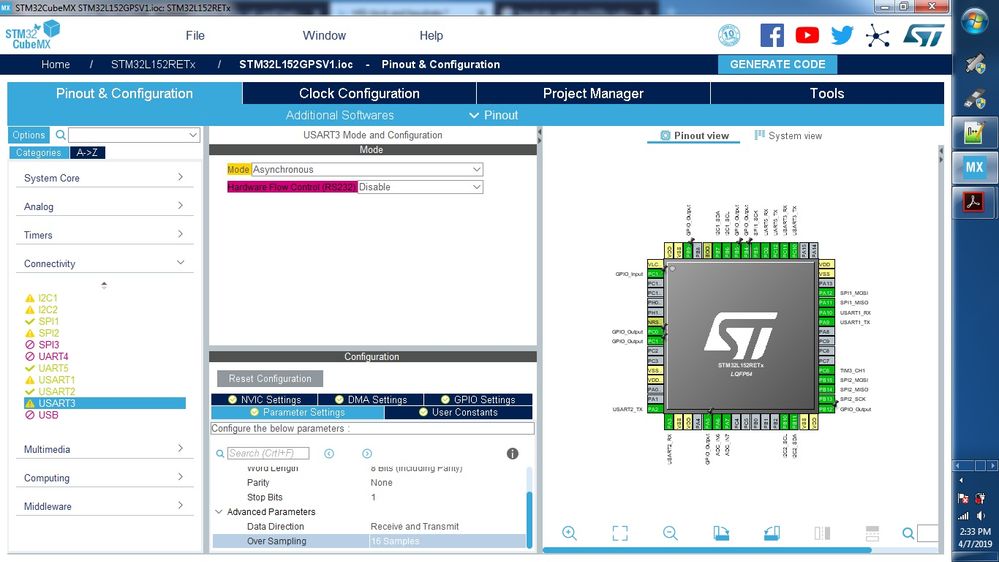The width and height of the screenshot is (999, 562).
Task: Collapse the Connectivity category
Action: 104,264
